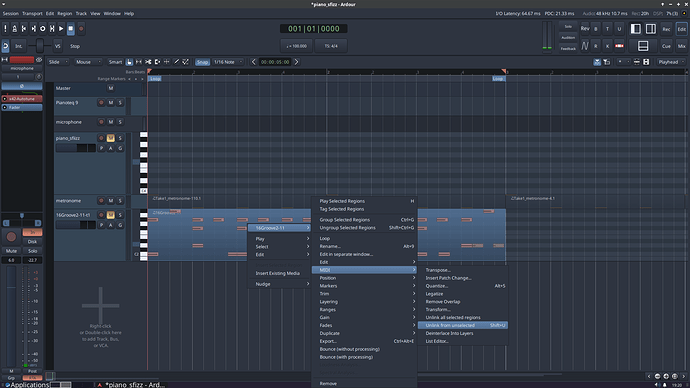Toggle the left editor list panel icon

(x=635, y=29)
